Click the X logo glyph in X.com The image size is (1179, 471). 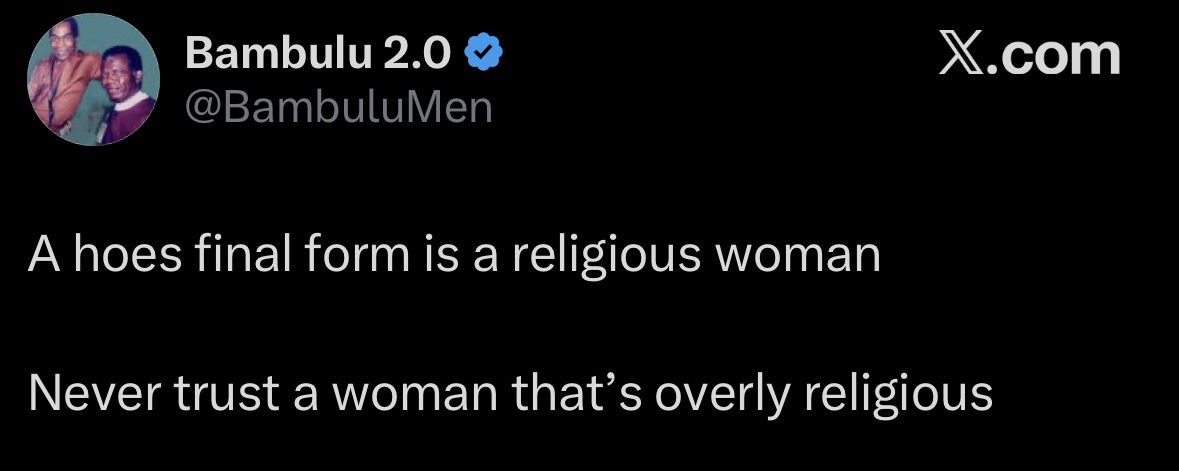[x=962, y=54]
